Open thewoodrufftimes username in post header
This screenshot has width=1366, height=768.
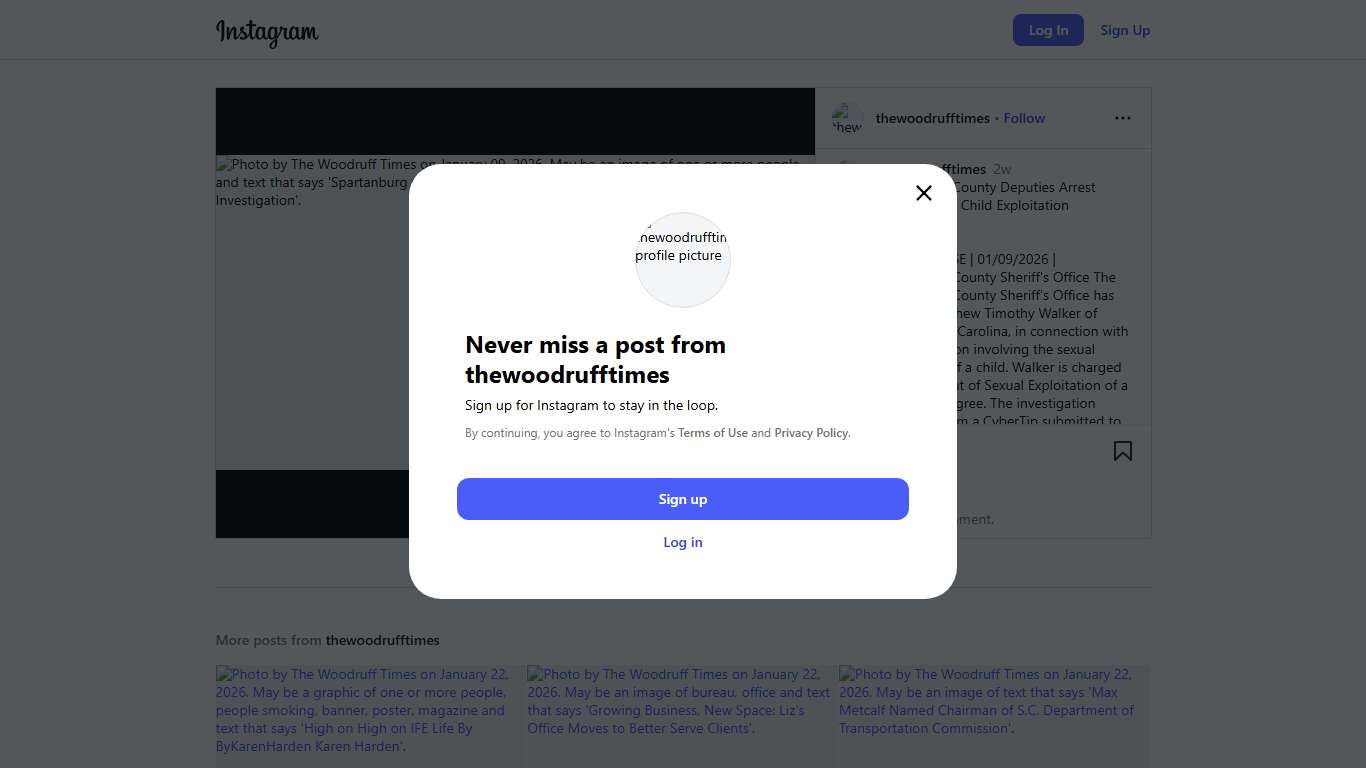click(x=932, y=118)
